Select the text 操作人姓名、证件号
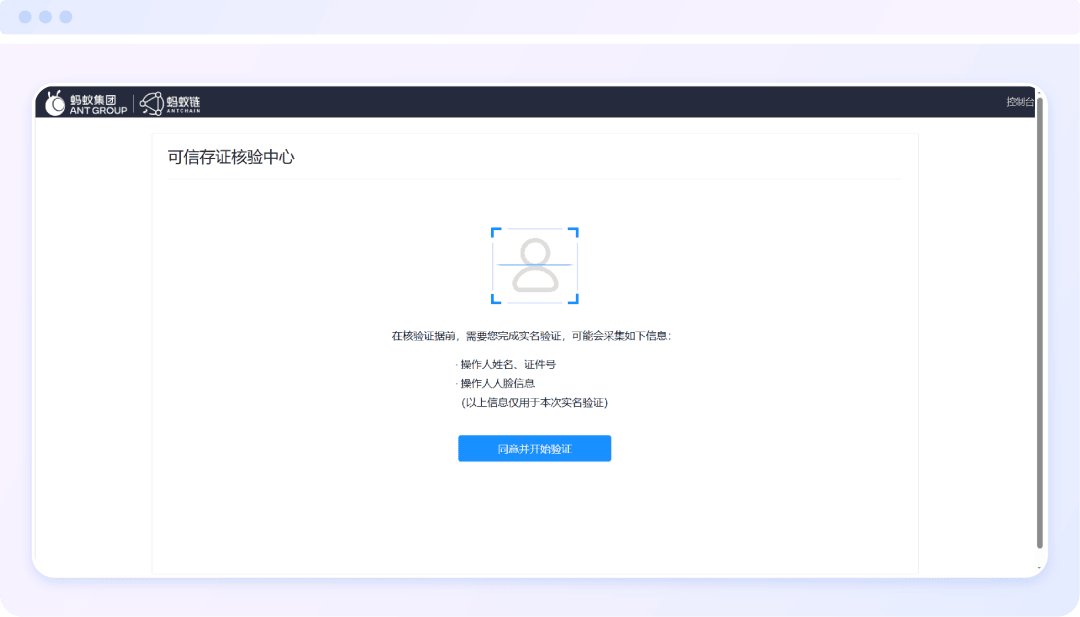 click(508, 364)
